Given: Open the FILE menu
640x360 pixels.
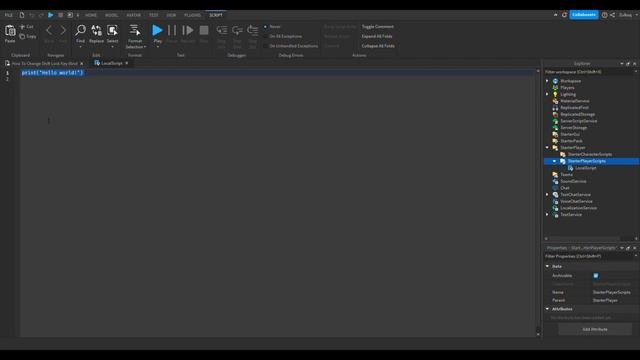Looking at the screenshot, I should tap(9, 15).
